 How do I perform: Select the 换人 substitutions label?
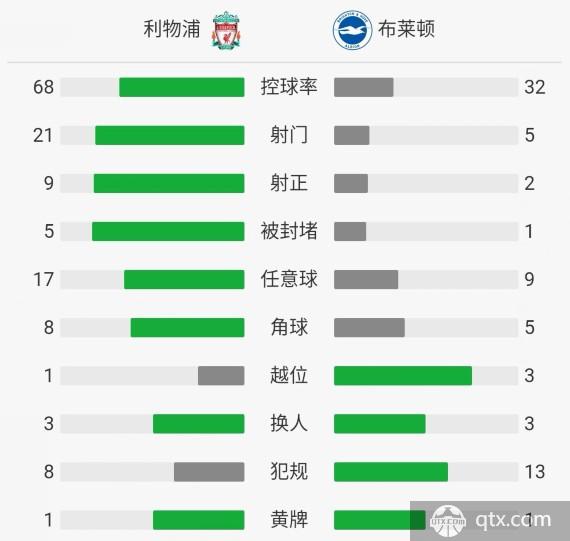tap(289, 423)
